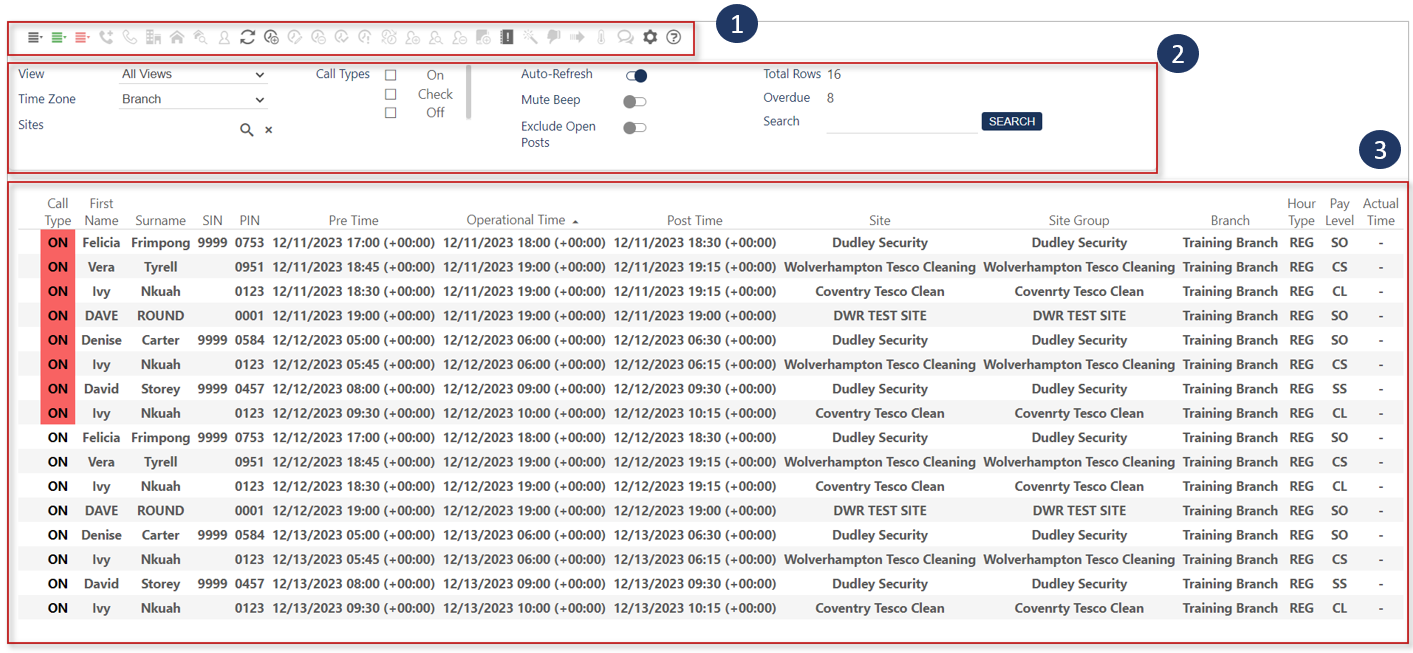Sort by Pre Time column header
The width and height of the screenshot is (1413, 653).
(x=354, y=221)
